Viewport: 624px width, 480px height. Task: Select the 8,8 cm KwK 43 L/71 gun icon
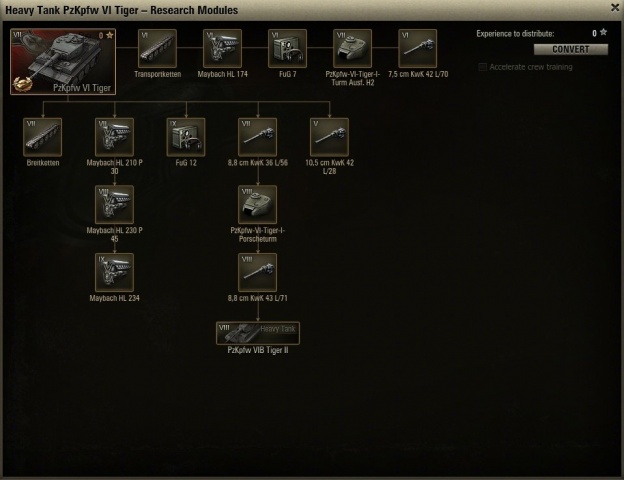pos(257,273)
